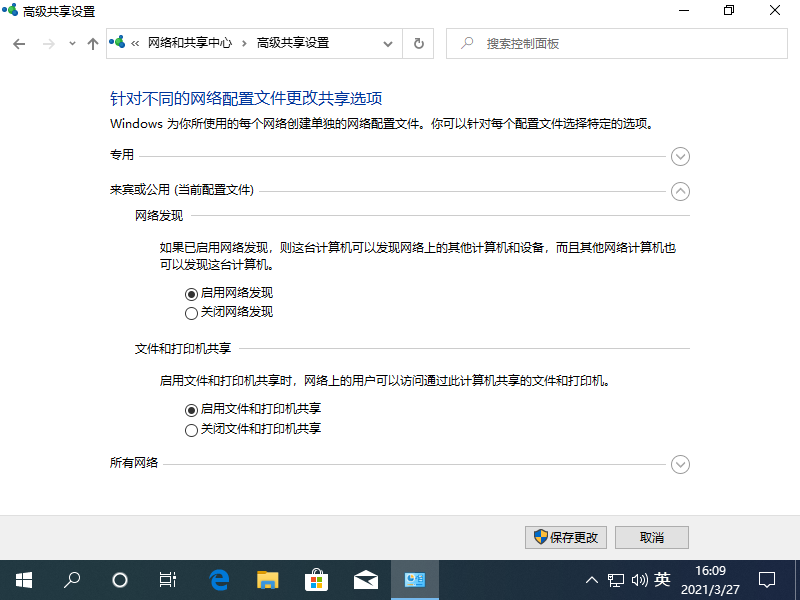This screenshot has height=600, width=800.
Task: 展开专用网络配置文件
Action: [680, 156]
